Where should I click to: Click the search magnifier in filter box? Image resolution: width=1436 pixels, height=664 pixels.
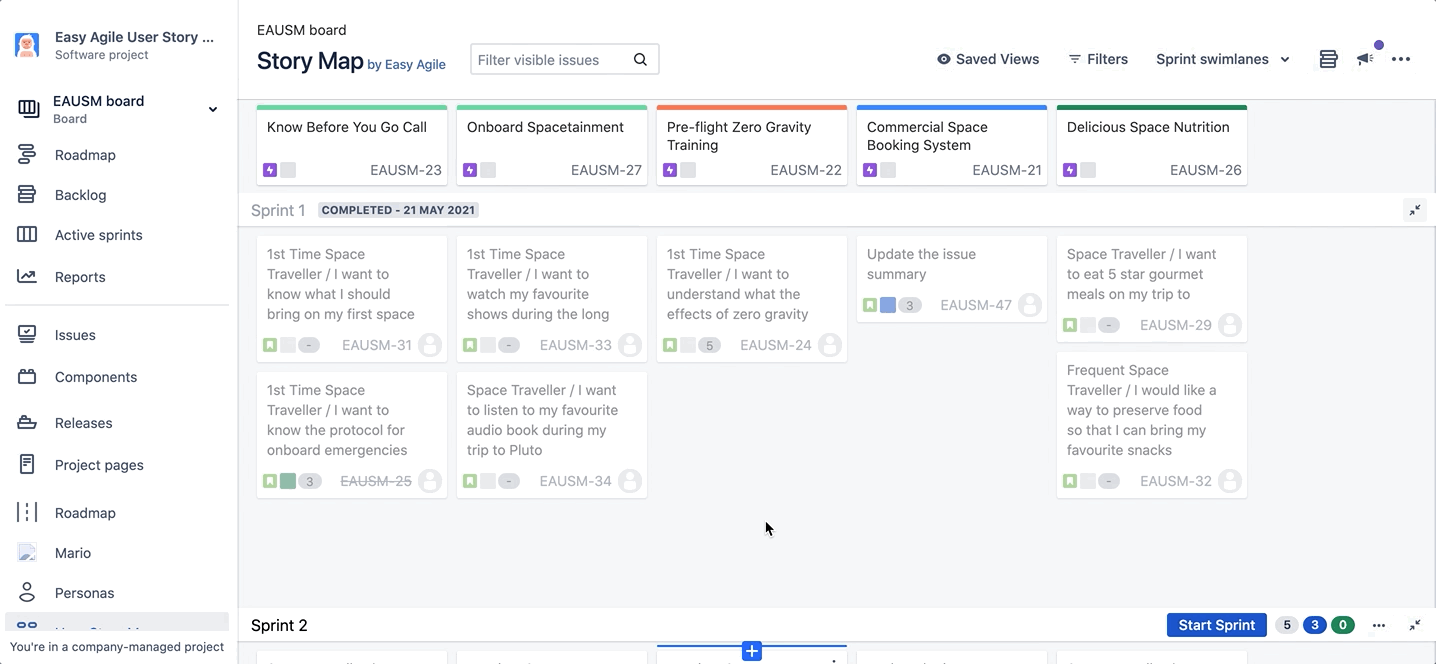click(640, 60)
